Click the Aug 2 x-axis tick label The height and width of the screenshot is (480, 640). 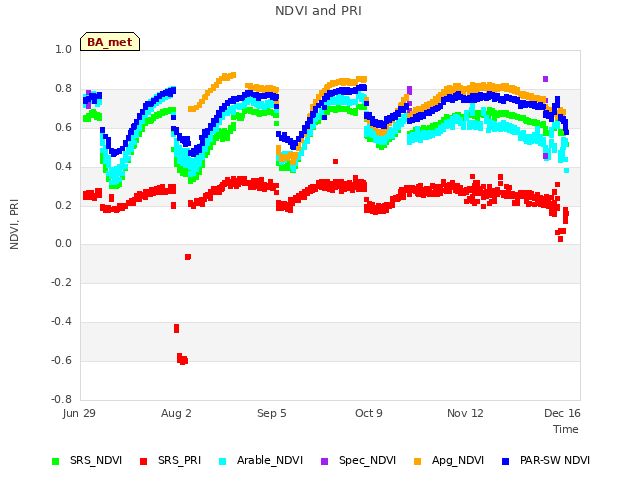coord(176,413)
